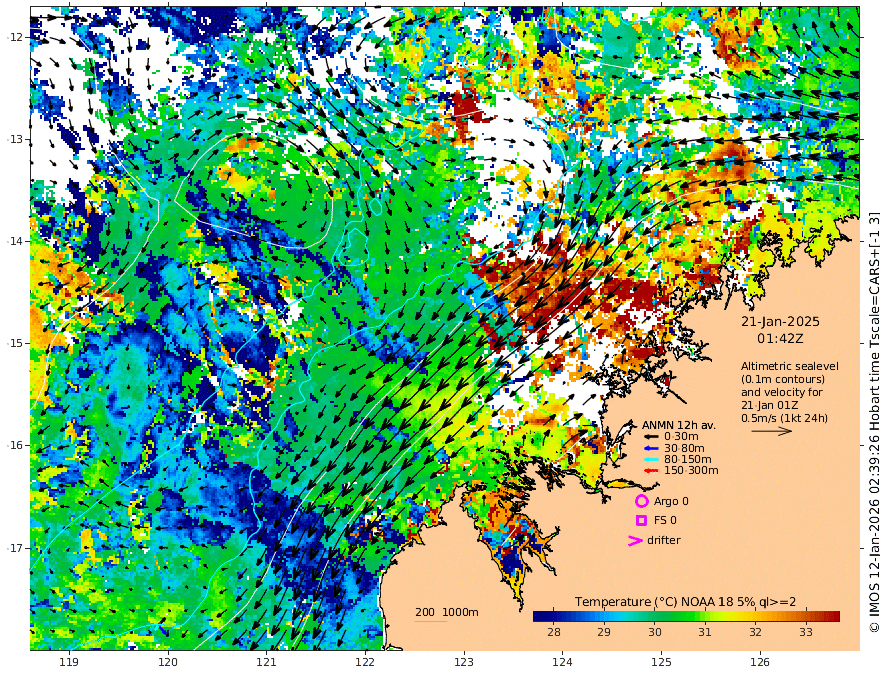880x680 pixels.
Task: Select the date text 21-Jan-2025
Action: pos(780,321)
